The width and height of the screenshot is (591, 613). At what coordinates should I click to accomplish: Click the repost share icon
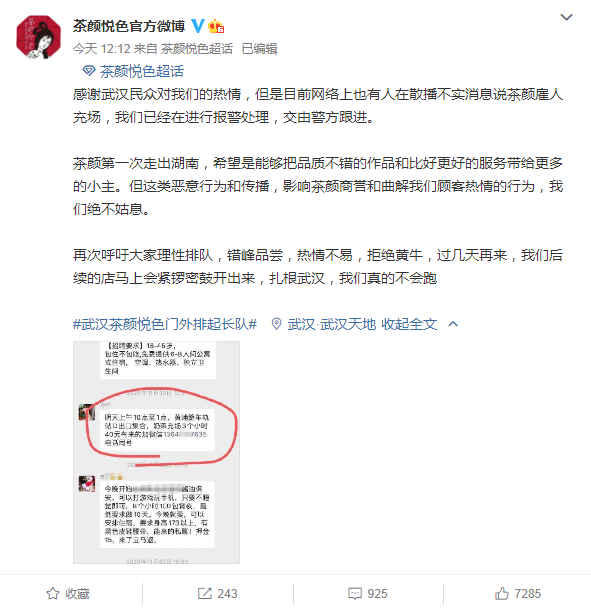pyautogui.click(x=204, y=593)
